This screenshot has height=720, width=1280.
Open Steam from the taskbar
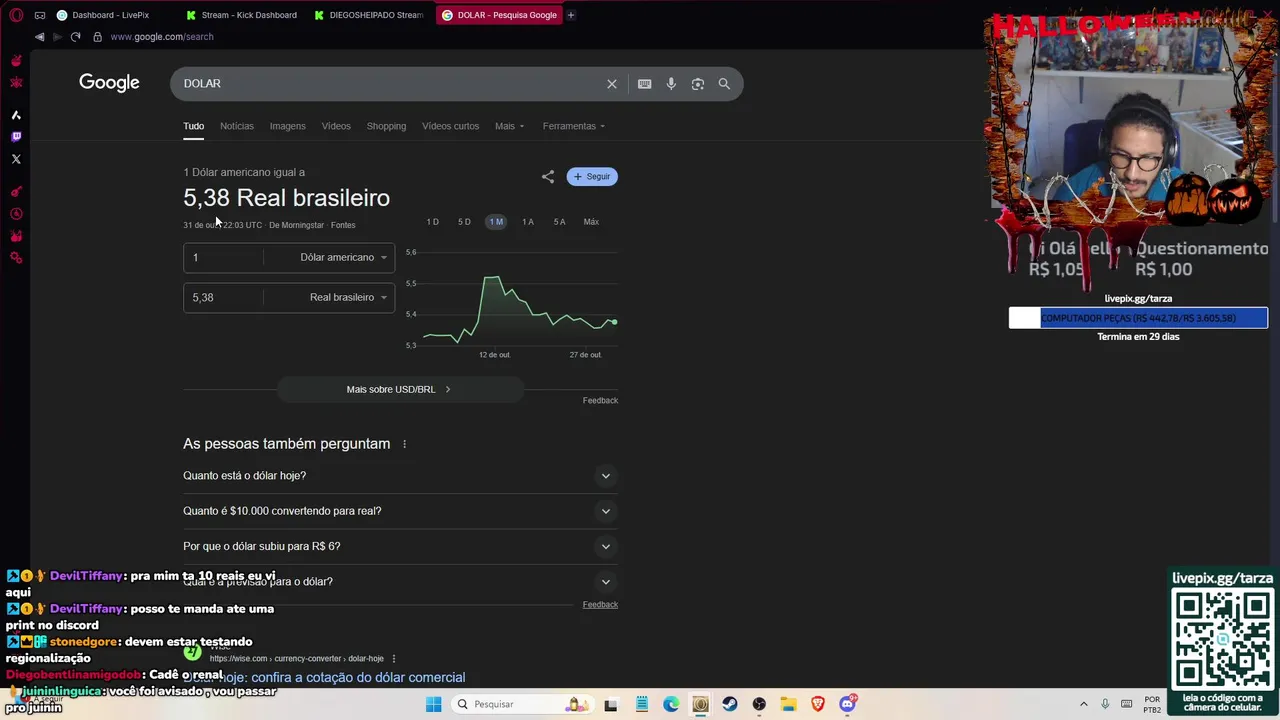pyautogui.click(x=730, y=704)
